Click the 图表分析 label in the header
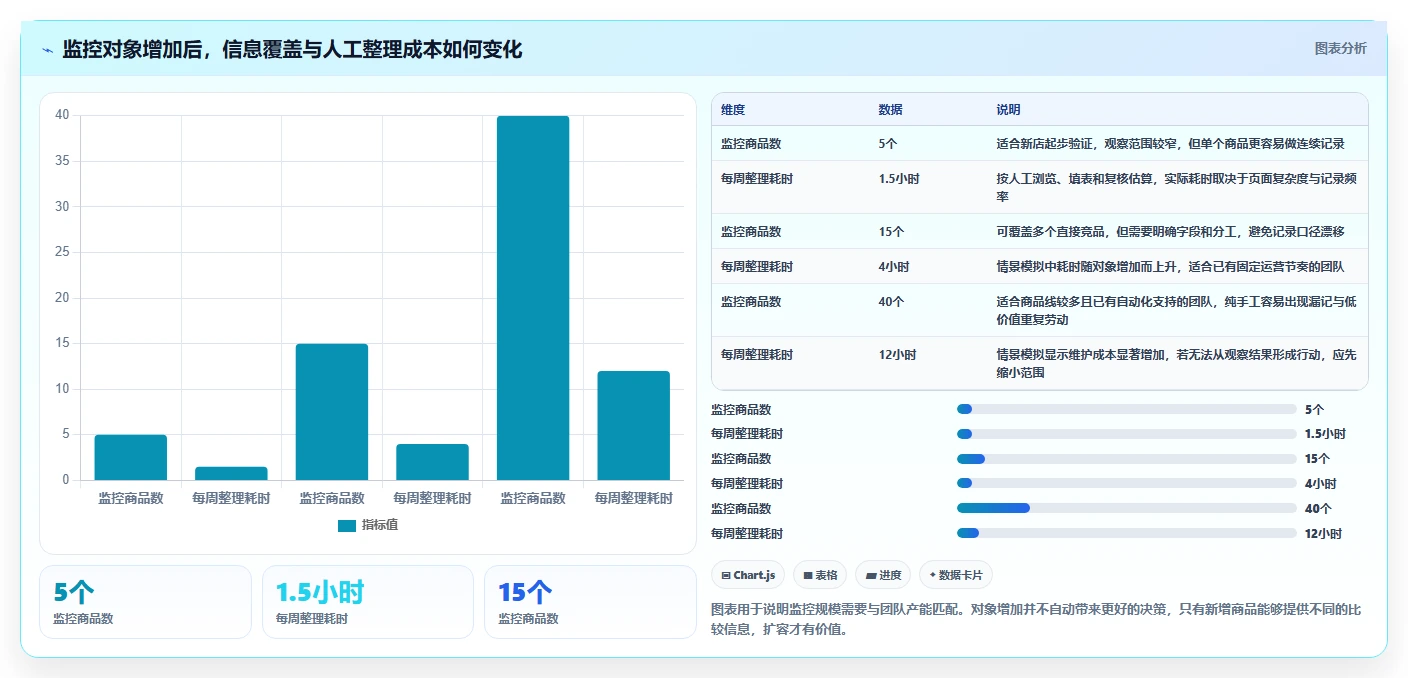The image size is (1408, 678). (x=1340, y=49)
